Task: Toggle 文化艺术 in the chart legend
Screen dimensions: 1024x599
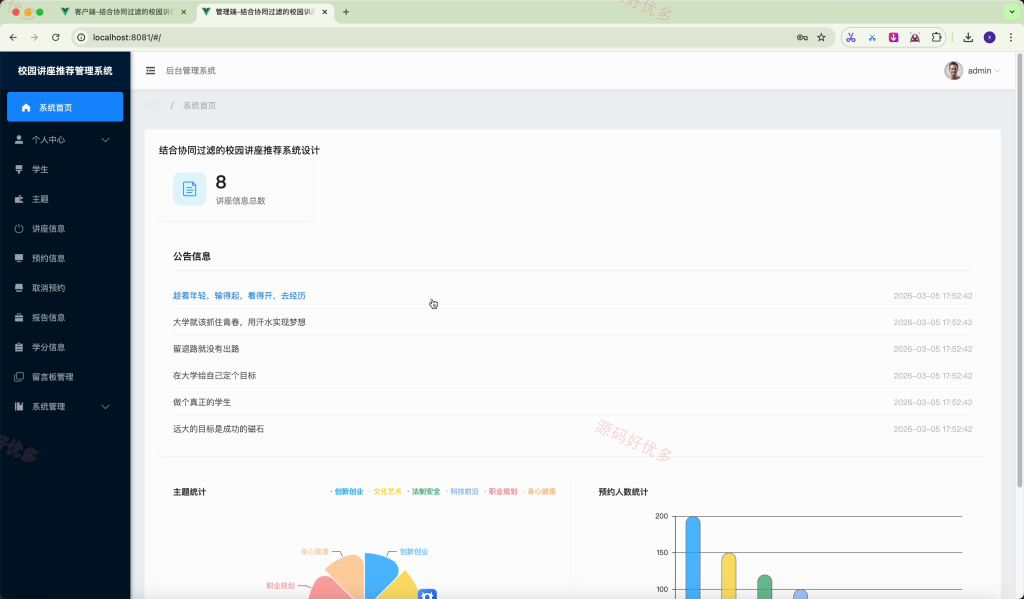Action: [385, 492]
